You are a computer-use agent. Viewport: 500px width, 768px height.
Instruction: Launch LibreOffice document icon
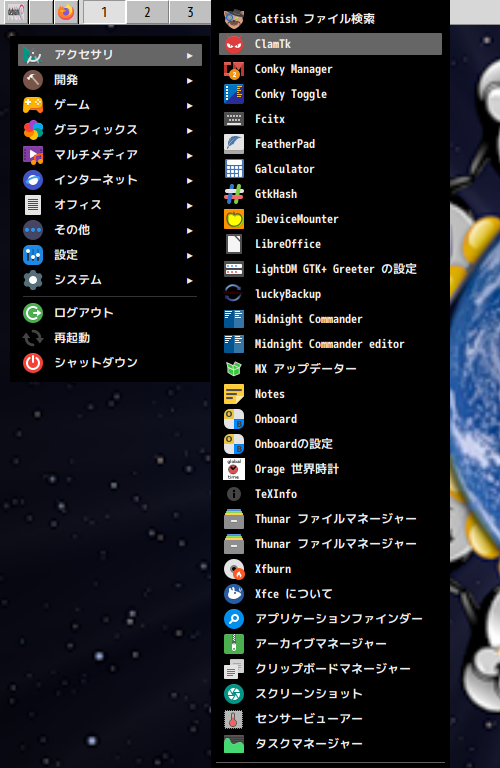pos(234,244)
